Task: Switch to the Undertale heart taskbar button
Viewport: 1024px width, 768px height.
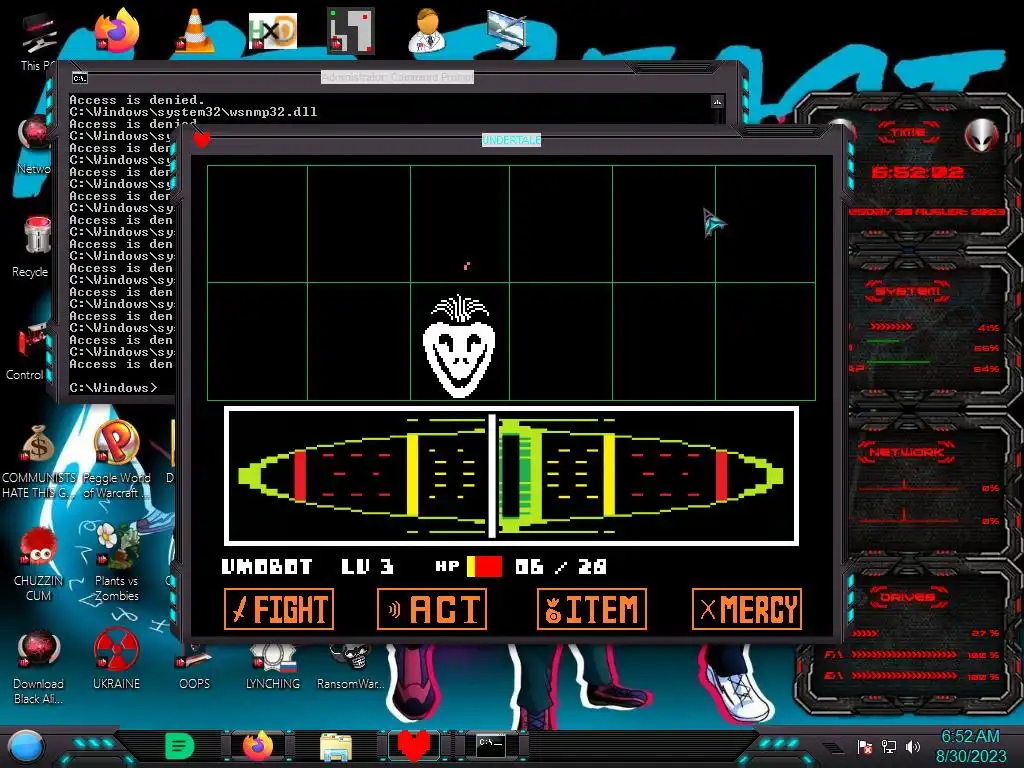Action: click(x=413, y=746)
